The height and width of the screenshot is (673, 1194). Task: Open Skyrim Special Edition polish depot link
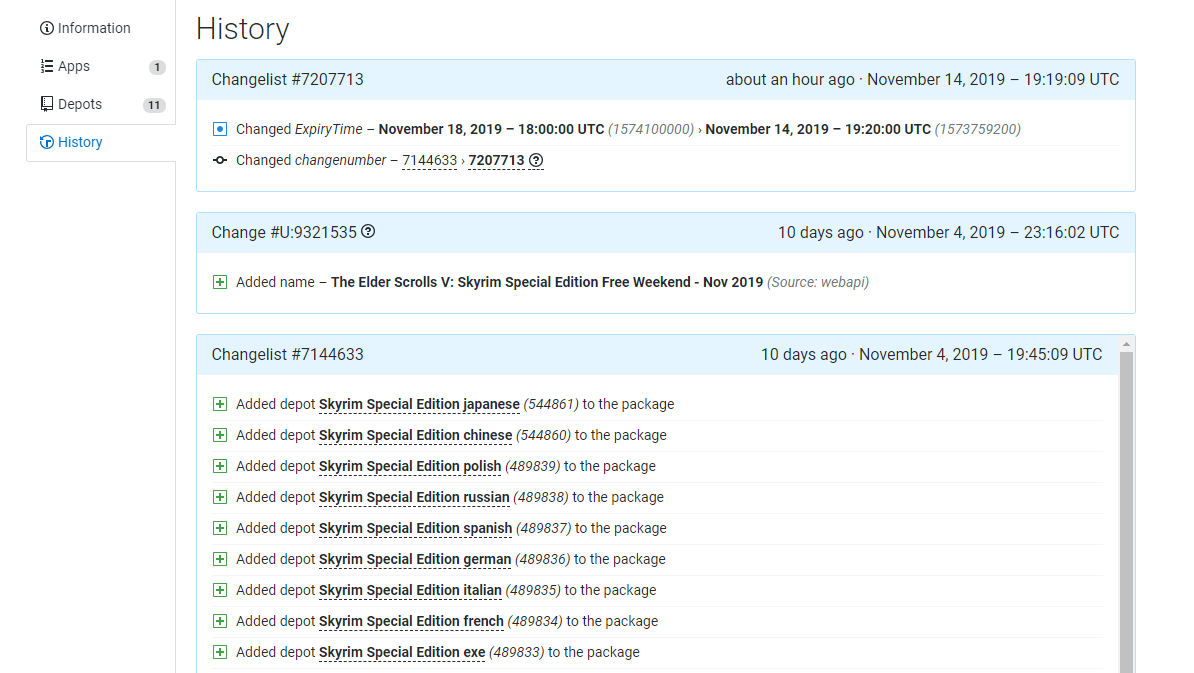pyautogui.click(x=410, y=466)
